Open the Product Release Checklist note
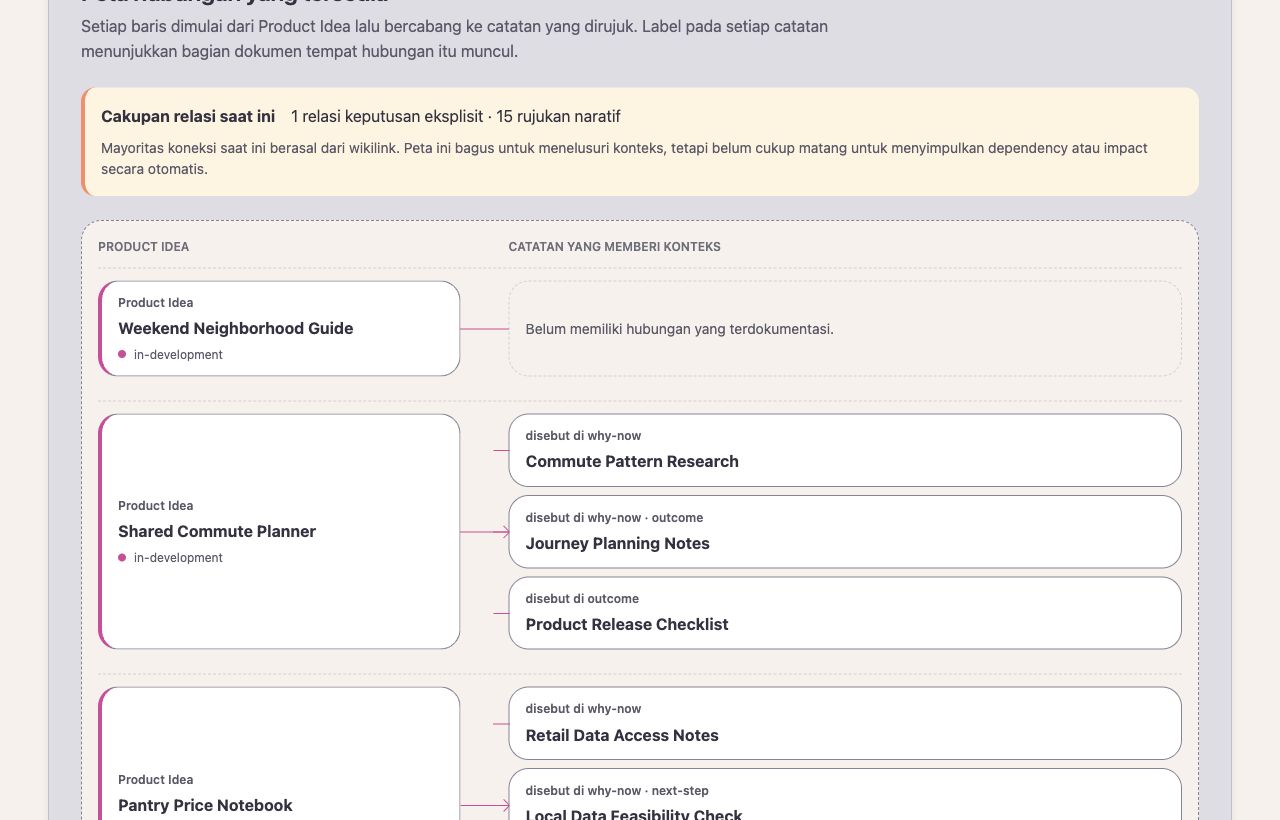Screen dimensions: 1280x820 (845, 613)
